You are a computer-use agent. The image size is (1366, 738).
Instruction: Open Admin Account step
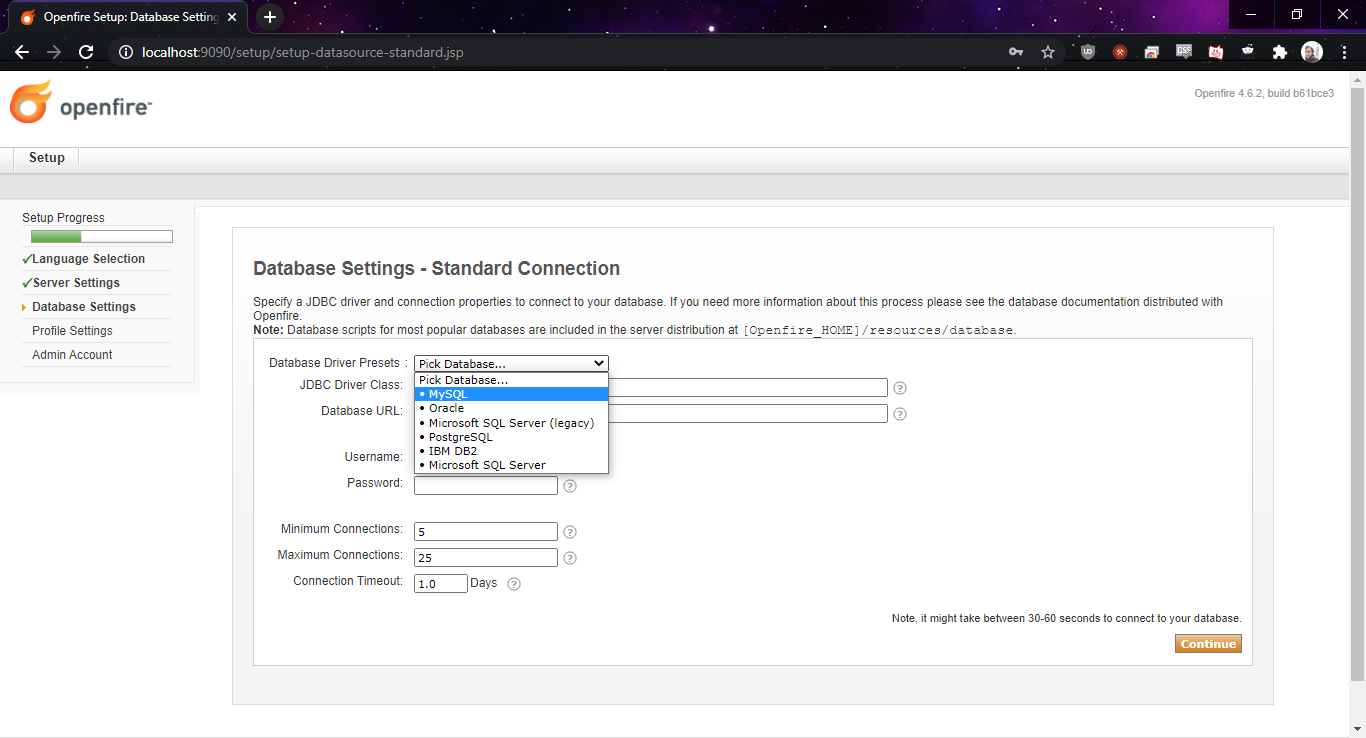(x=72, y=355)
